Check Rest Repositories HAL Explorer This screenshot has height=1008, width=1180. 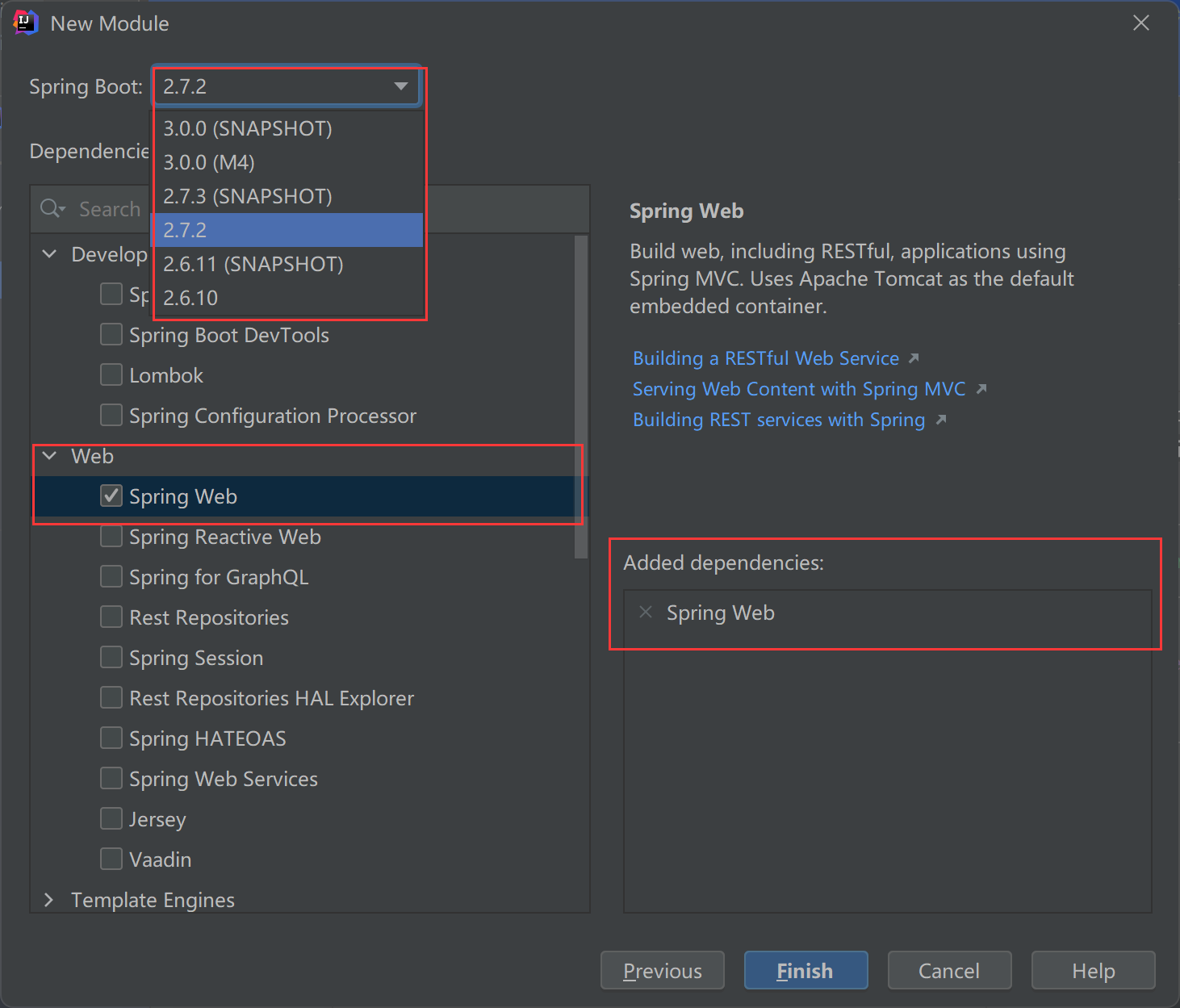pos(111,697)
